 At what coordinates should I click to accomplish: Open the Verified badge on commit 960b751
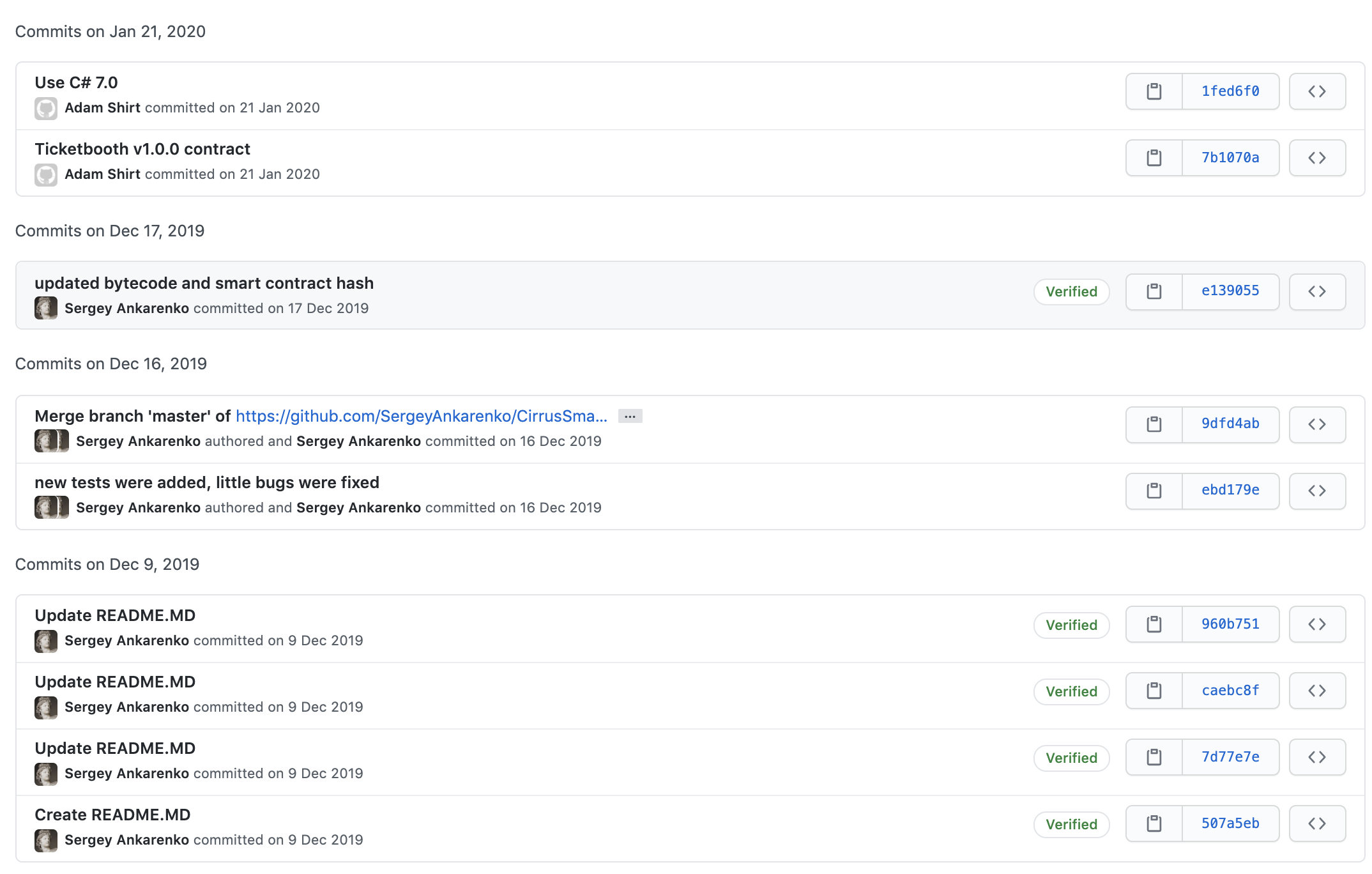[x=1071, y=625]
